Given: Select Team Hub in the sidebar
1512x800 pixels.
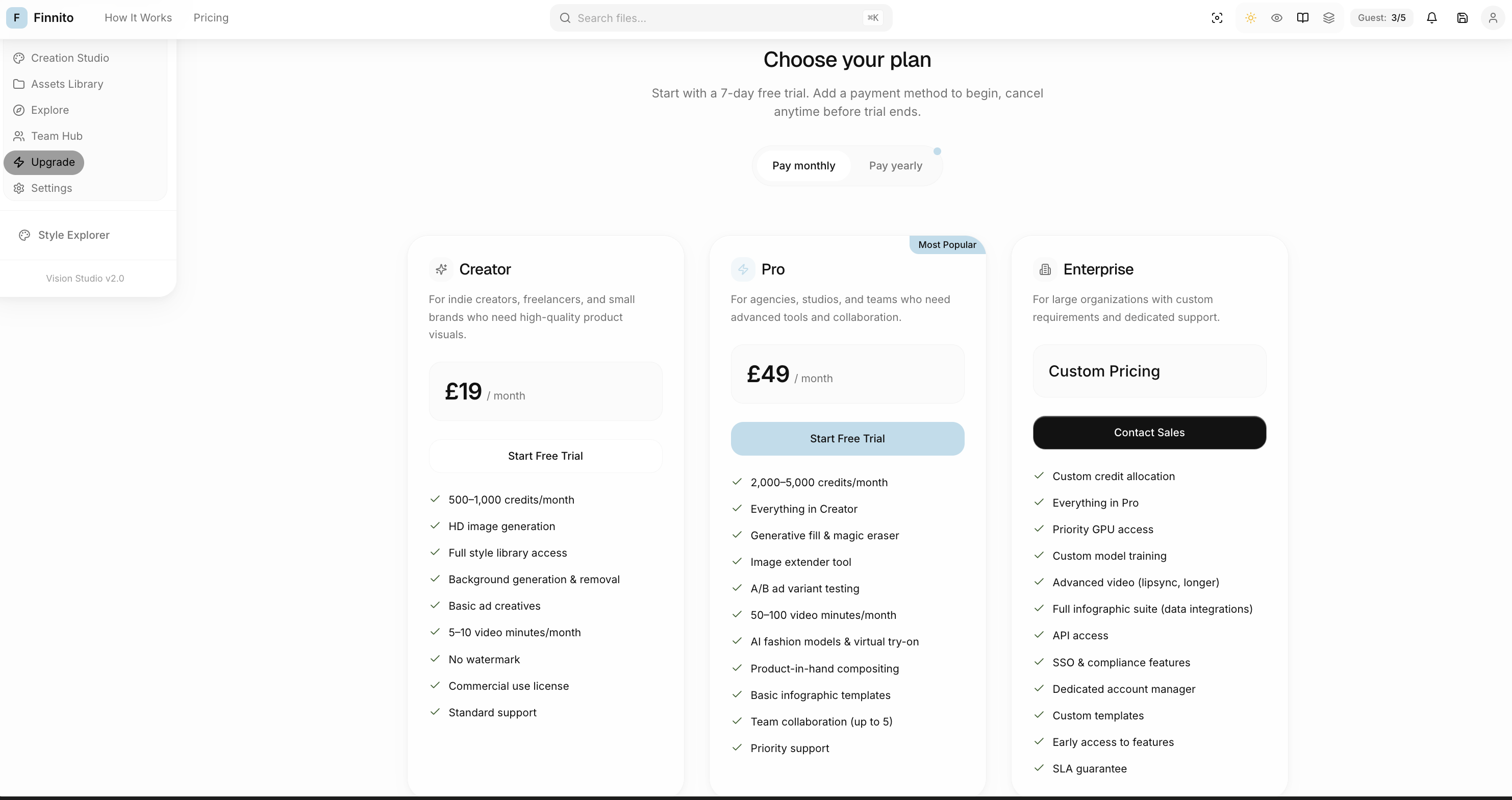Looking at the screenshot, I should [57, 136].
